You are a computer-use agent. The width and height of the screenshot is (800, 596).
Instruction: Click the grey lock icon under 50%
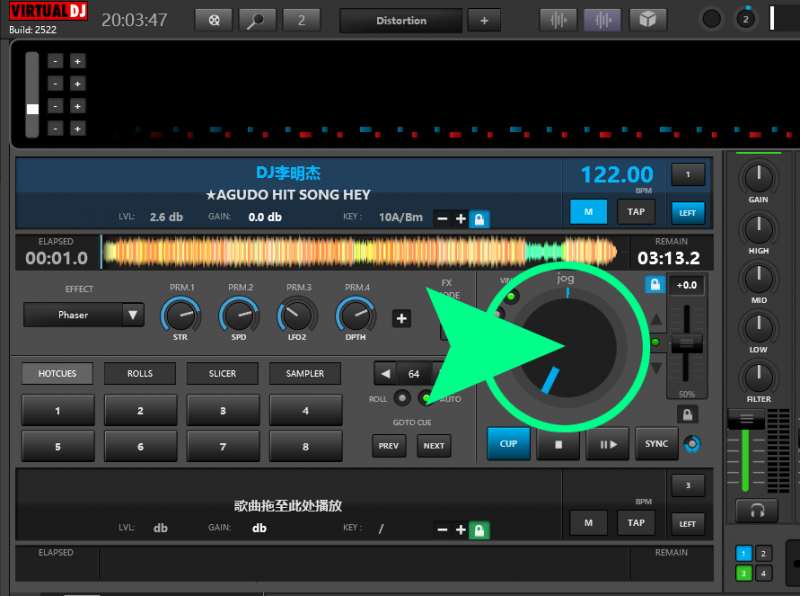[687, 414]
